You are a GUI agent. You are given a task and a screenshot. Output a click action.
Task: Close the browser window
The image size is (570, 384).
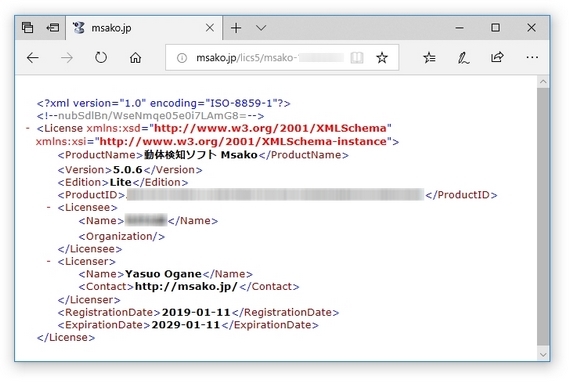pyautogui.click(x=531, y=28)
